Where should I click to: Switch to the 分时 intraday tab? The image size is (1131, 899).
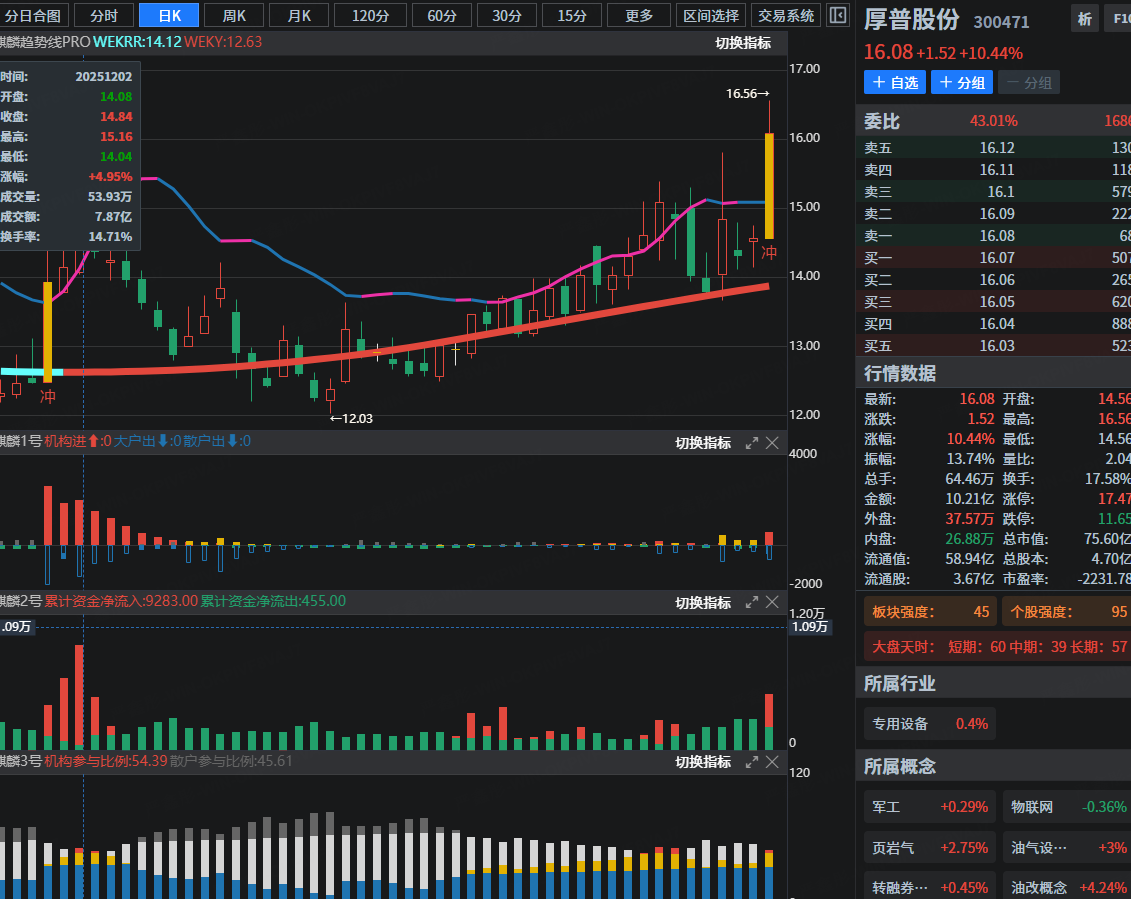tap(104, 15)
